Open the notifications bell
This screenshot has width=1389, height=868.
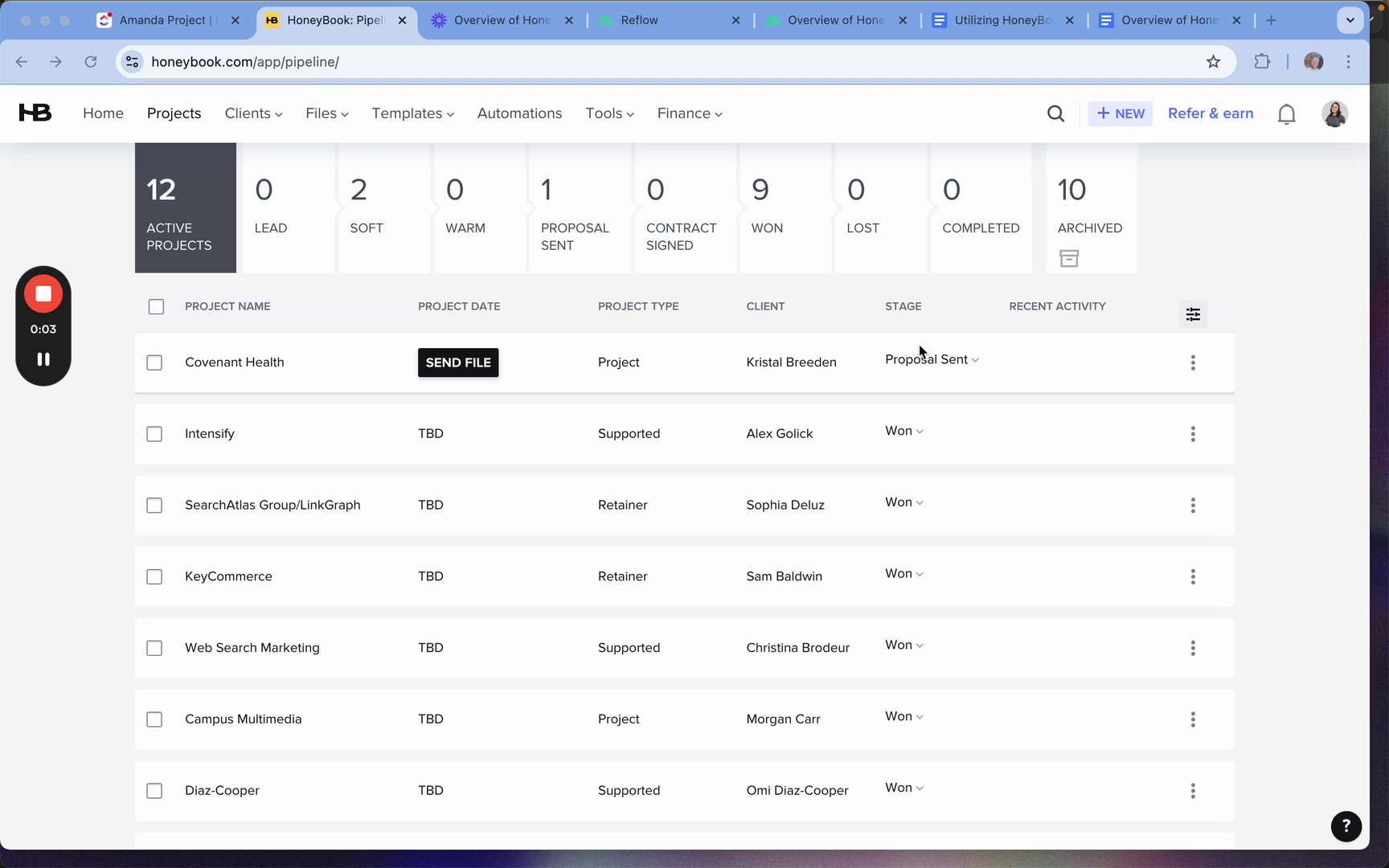pos(1286,114)
